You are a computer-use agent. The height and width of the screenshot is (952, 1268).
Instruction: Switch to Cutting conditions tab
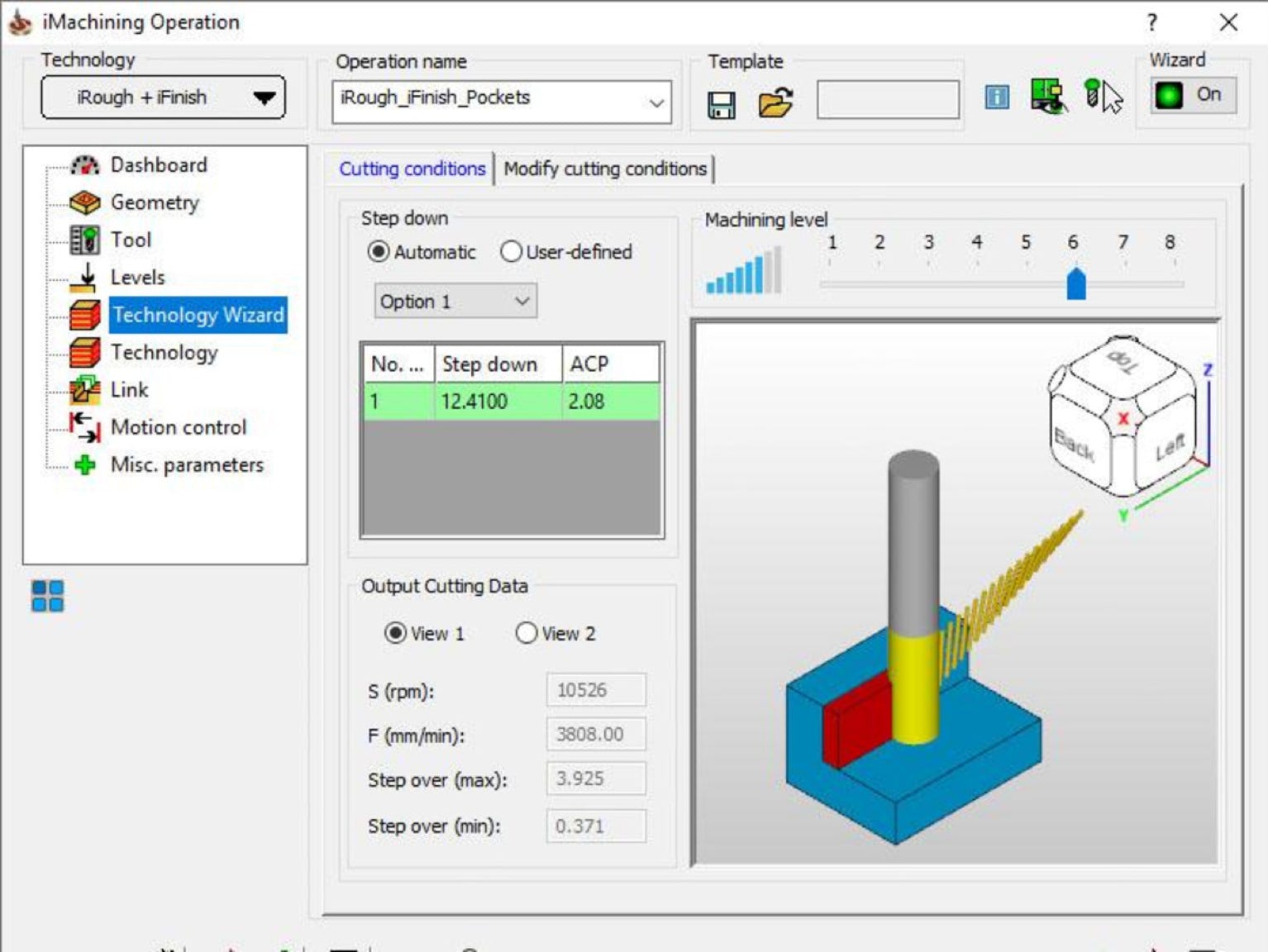412,169
